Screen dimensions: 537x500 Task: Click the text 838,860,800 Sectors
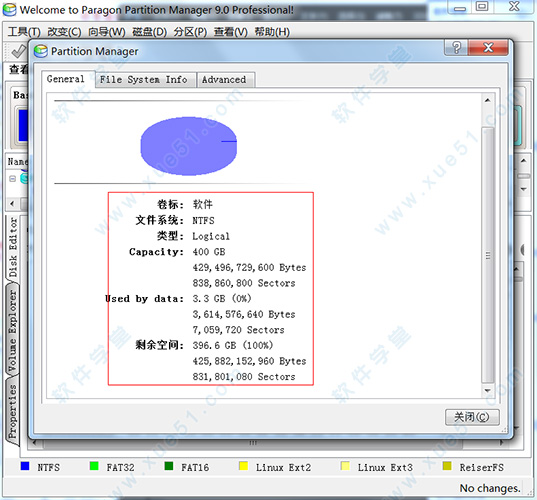[244, 283]
